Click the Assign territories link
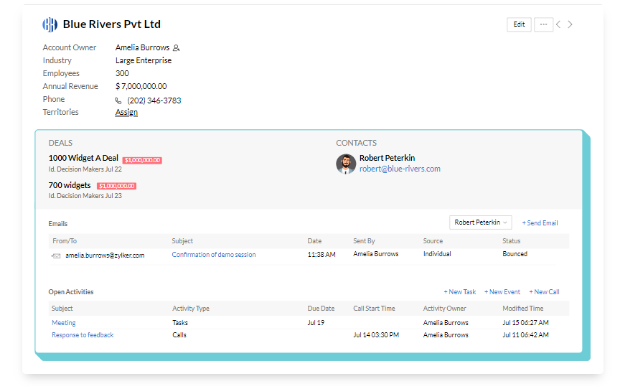The width and height of the screenshot is (620, 387). tap(127, 112)
